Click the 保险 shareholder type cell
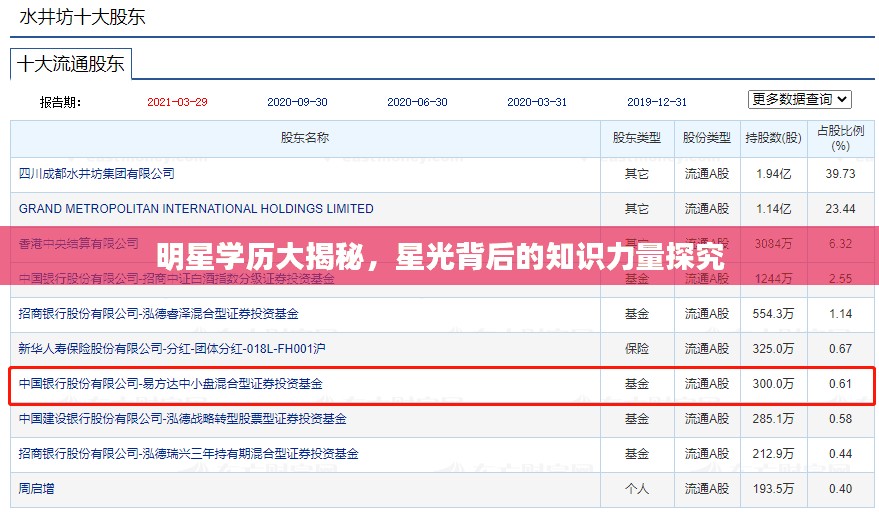The image size is (879, 512). tap(637, 349)
